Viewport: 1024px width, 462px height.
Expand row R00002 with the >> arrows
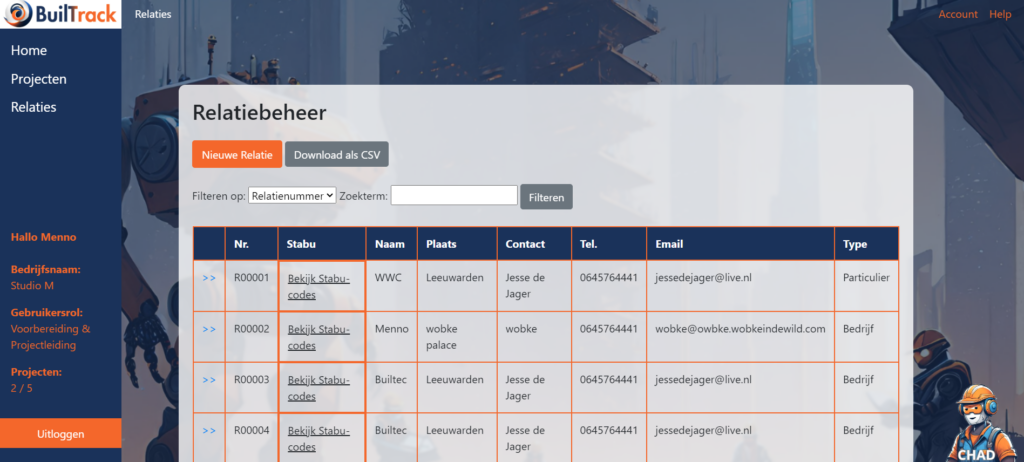pyautogui.click(x=209, y=328)
